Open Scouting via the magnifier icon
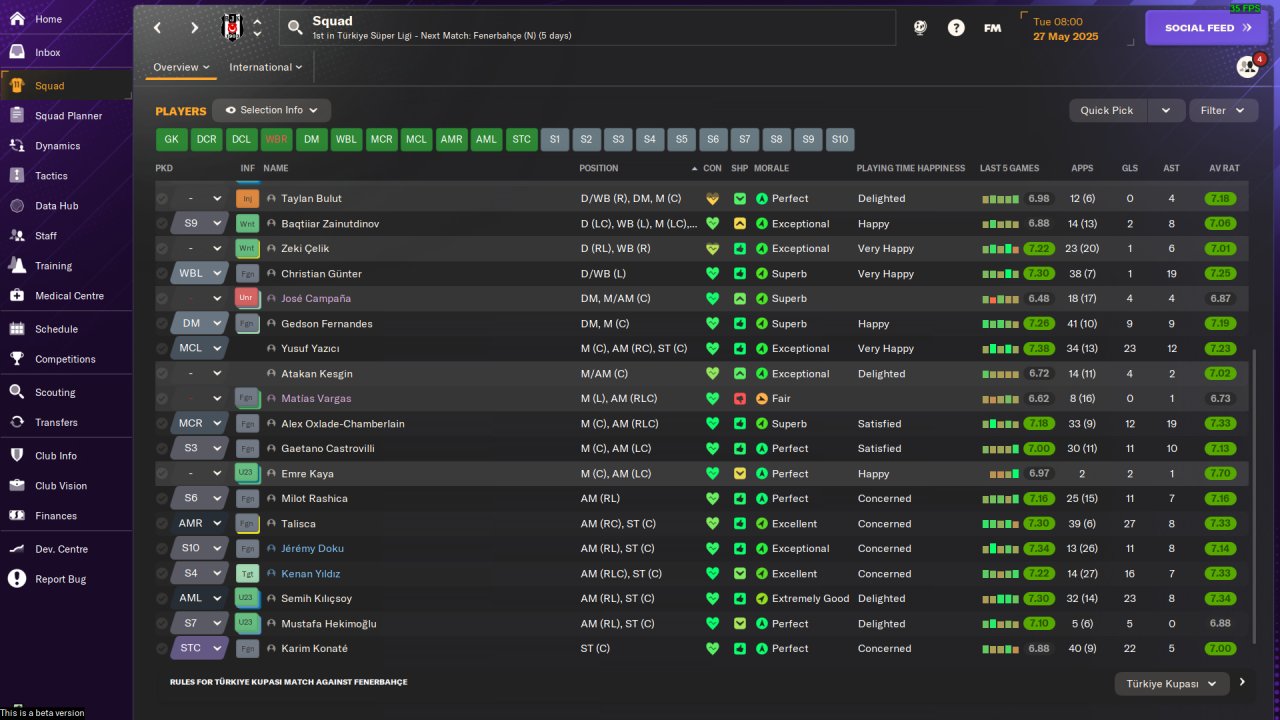 [x=17, y=392]
